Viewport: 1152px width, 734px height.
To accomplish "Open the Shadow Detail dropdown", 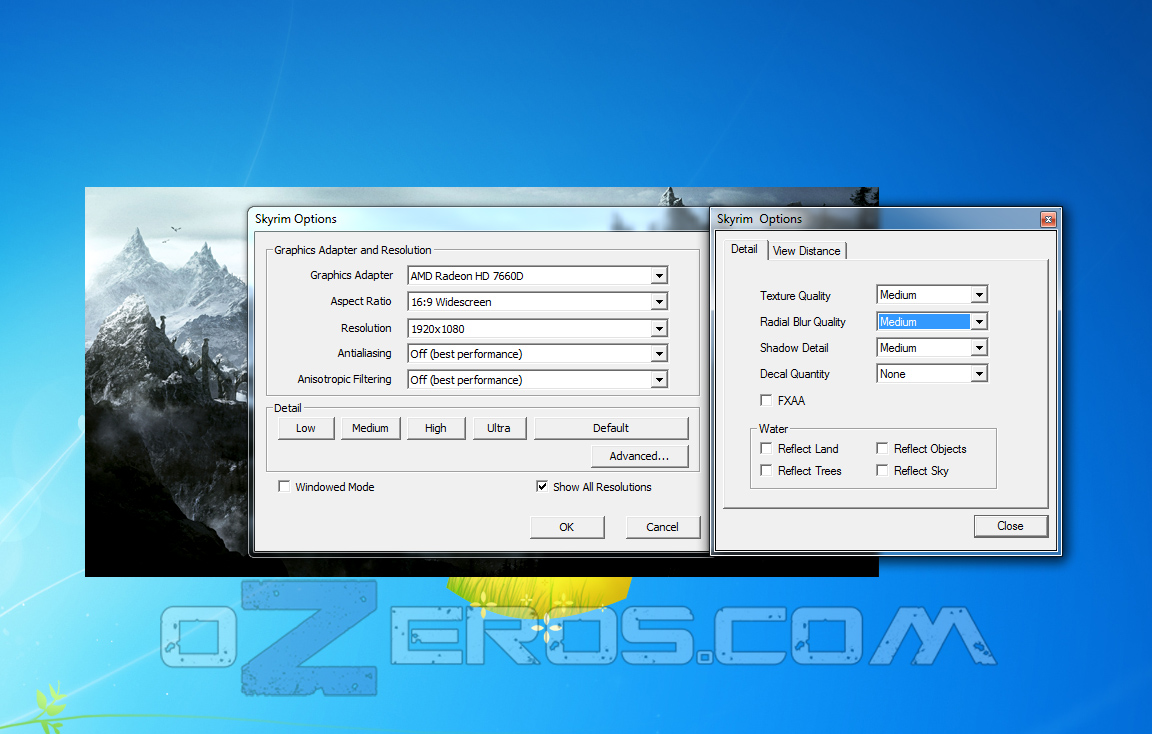I will pyautogui.click(x=932, y=348).
